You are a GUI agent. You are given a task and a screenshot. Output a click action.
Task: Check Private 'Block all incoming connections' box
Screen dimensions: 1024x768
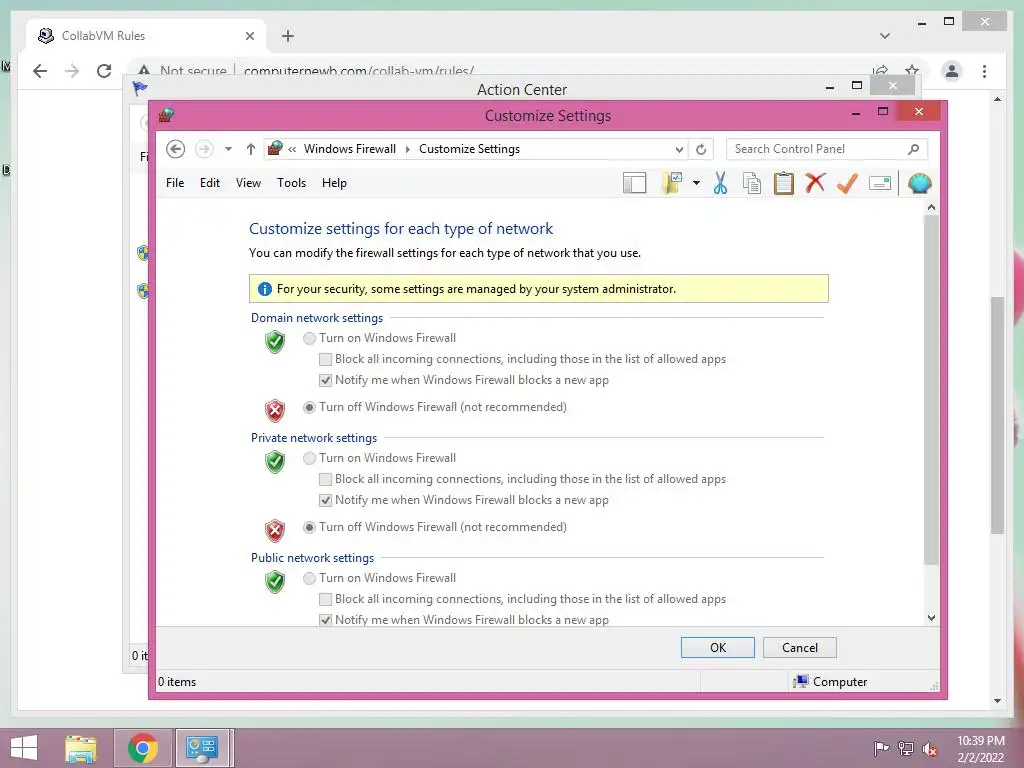point(325,479)
